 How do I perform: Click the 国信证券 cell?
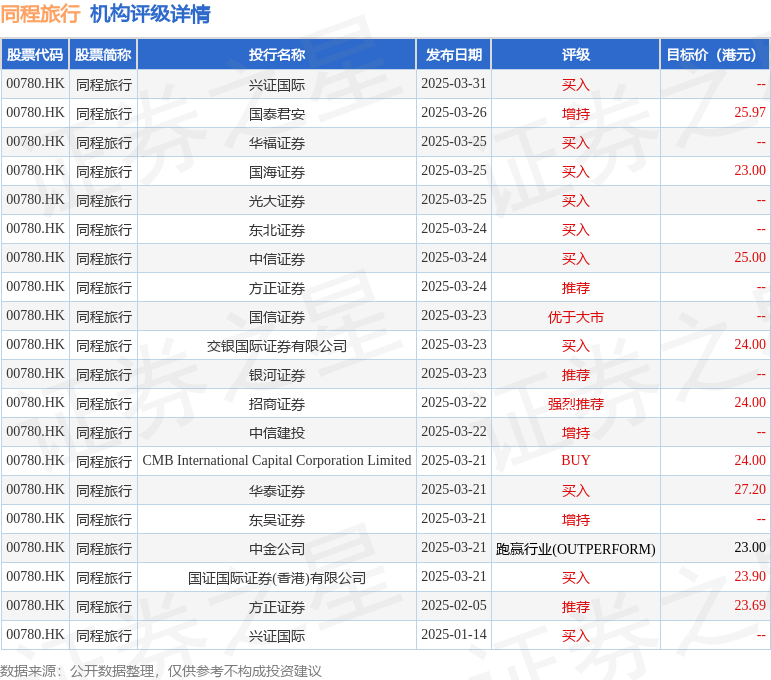277,317
